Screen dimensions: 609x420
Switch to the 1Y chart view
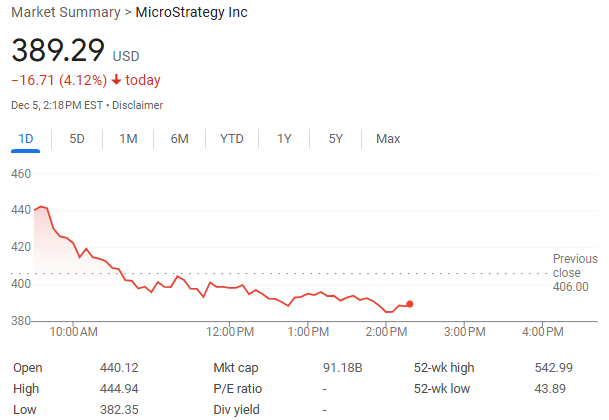tap(285, 139)
